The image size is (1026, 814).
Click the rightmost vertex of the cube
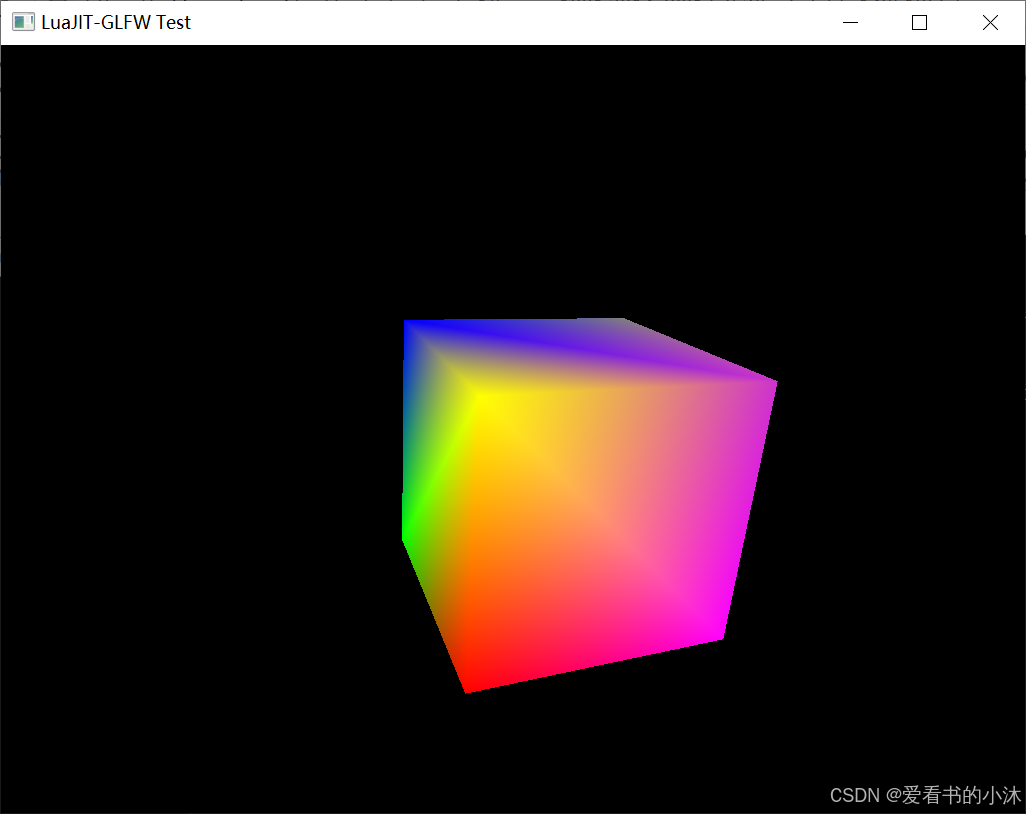click(x=775, y=382)
